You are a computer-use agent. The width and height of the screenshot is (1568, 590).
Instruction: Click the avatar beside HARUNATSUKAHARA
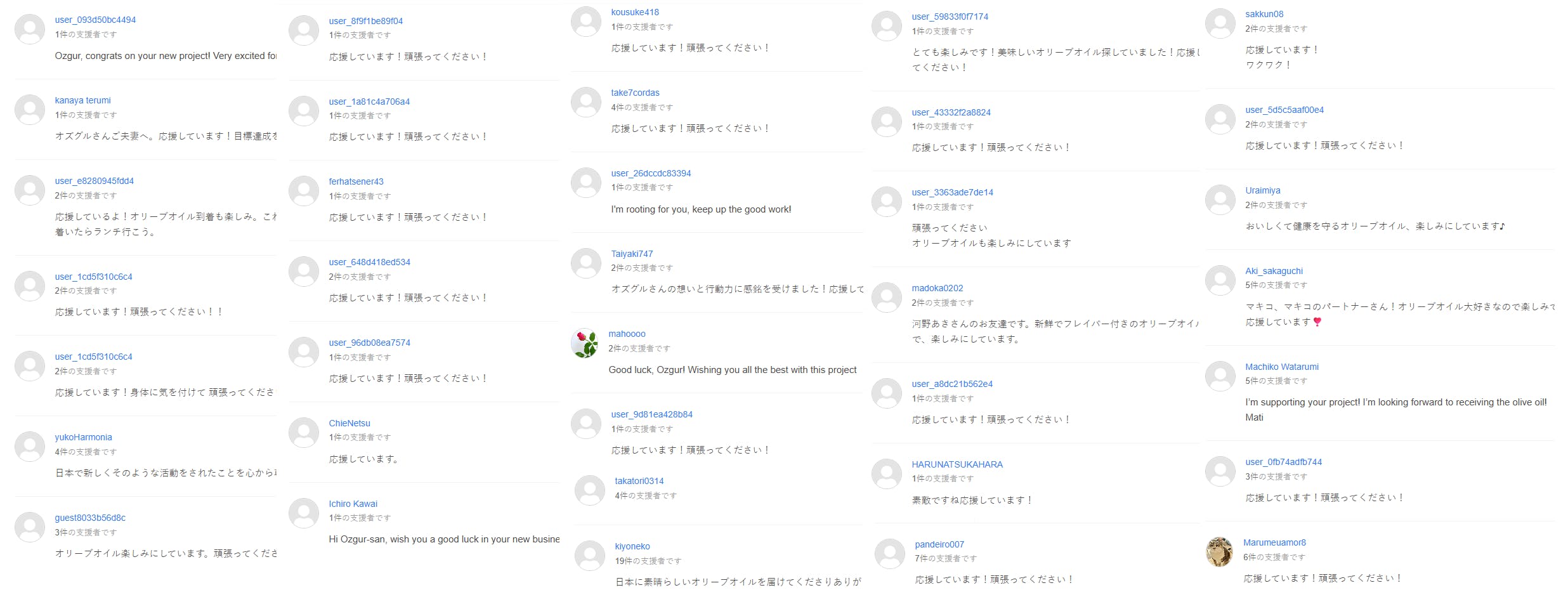pyautogui.click(x=887, y=474)
